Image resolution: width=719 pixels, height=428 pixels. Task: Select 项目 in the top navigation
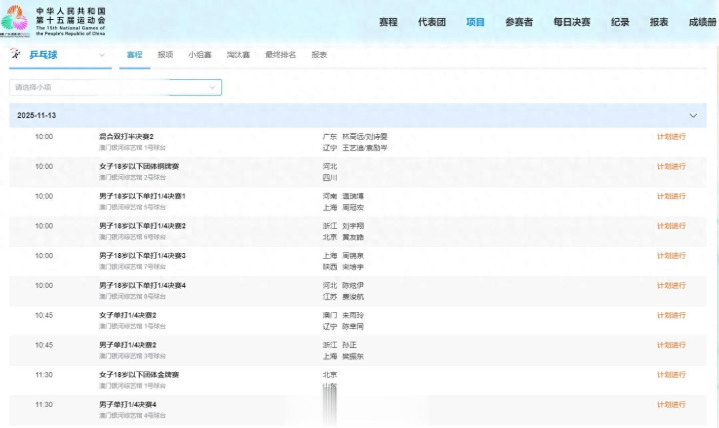[x=475, y=22]
